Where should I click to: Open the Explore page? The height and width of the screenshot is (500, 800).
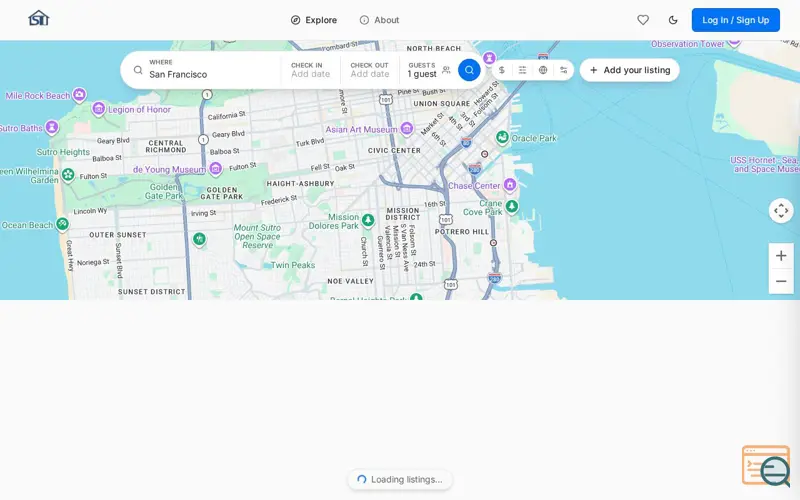[x=314, y=20]
